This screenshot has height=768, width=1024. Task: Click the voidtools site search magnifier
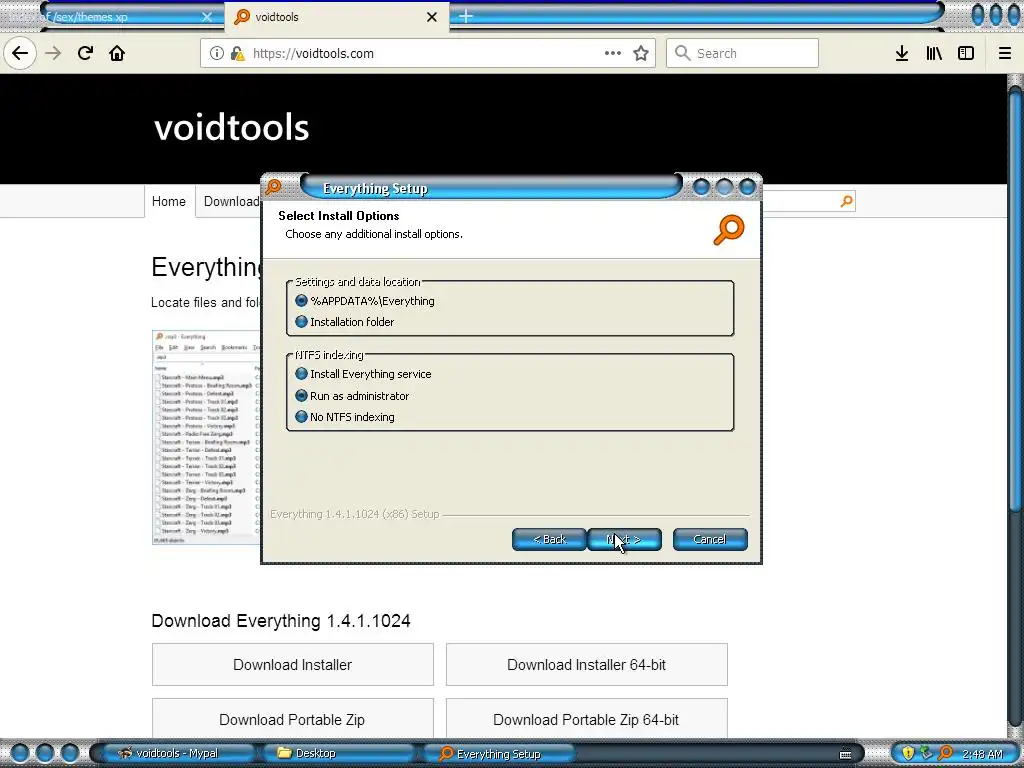(847, 201)
